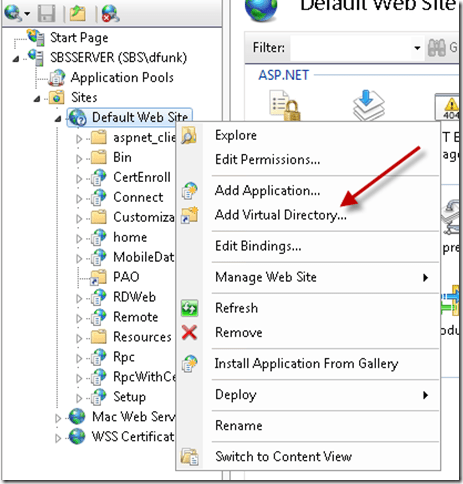Expand the aspnet_client folder node
This screenshot has width=463, height=484.
pos(79,138)
